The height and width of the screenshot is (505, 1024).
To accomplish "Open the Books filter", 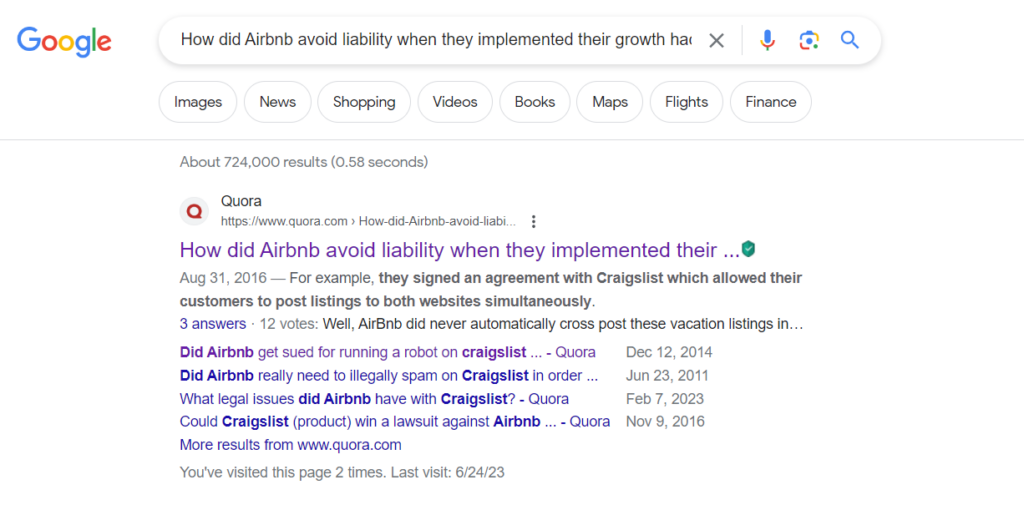I will pyautogui.click(x=535, y=102).
